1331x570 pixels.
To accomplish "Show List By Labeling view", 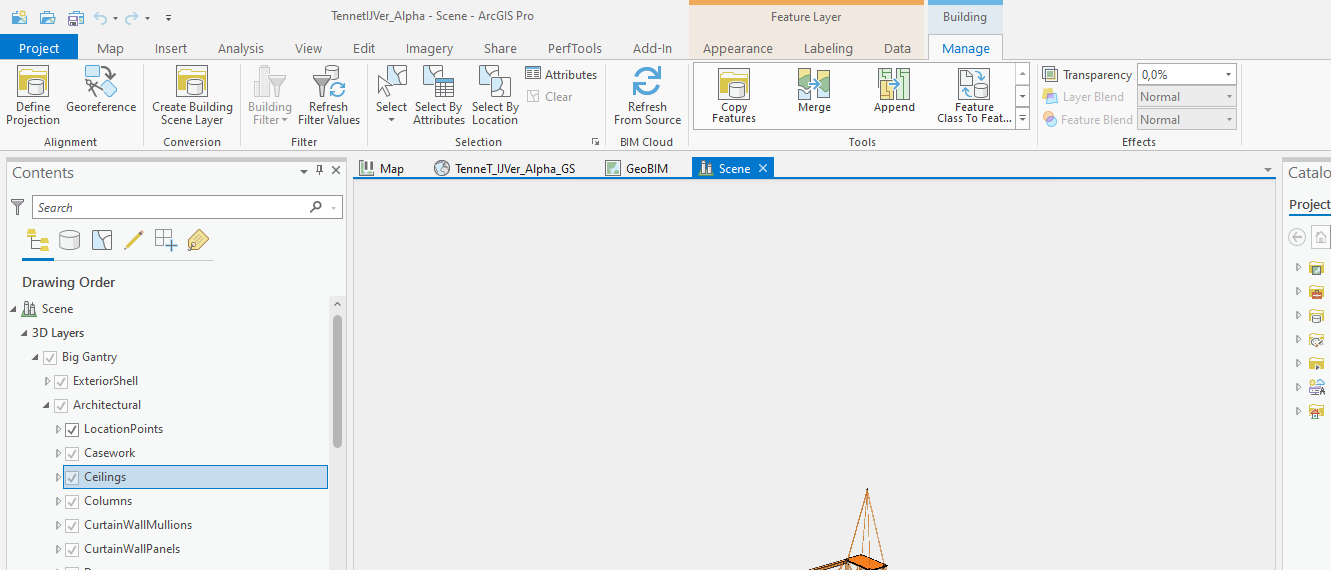I will tap(198, 240).
